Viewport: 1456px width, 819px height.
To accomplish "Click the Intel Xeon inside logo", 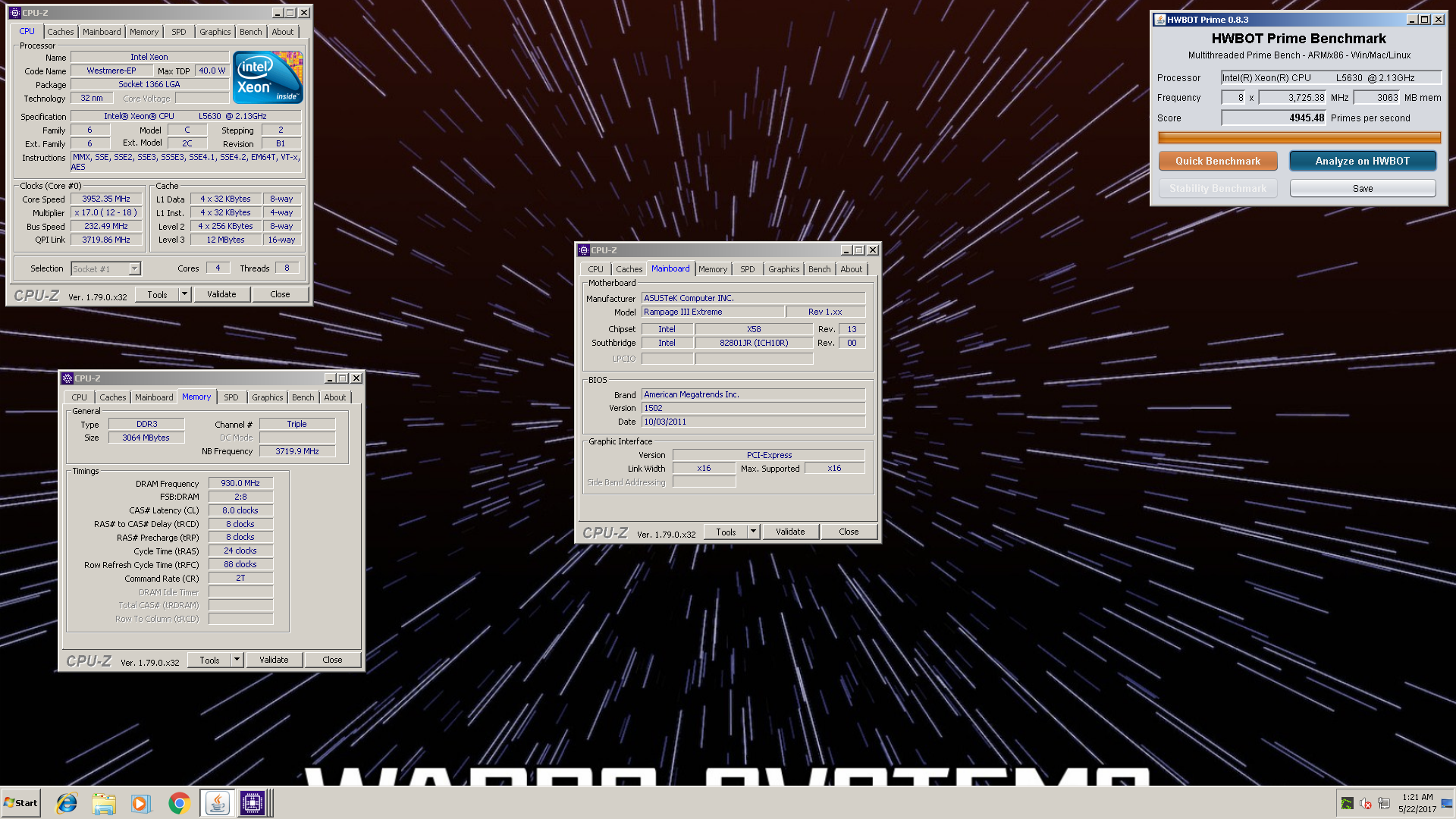I will (268, 77).
